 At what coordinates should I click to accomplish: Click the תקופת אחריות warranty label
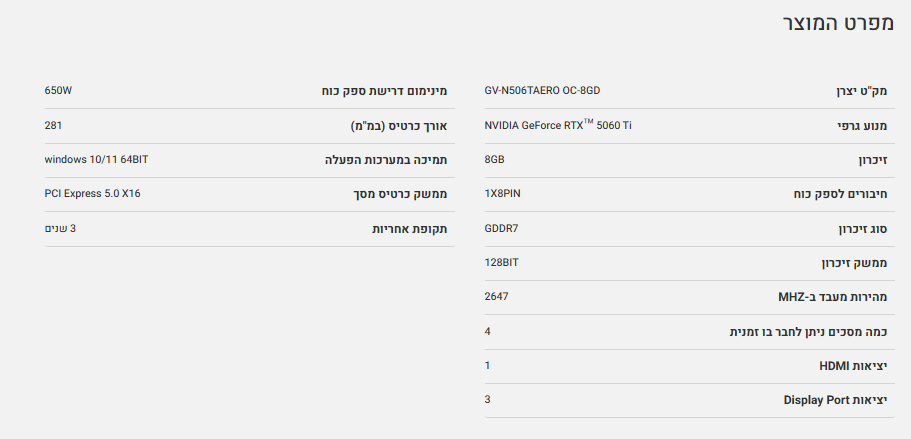pos(410,229)
